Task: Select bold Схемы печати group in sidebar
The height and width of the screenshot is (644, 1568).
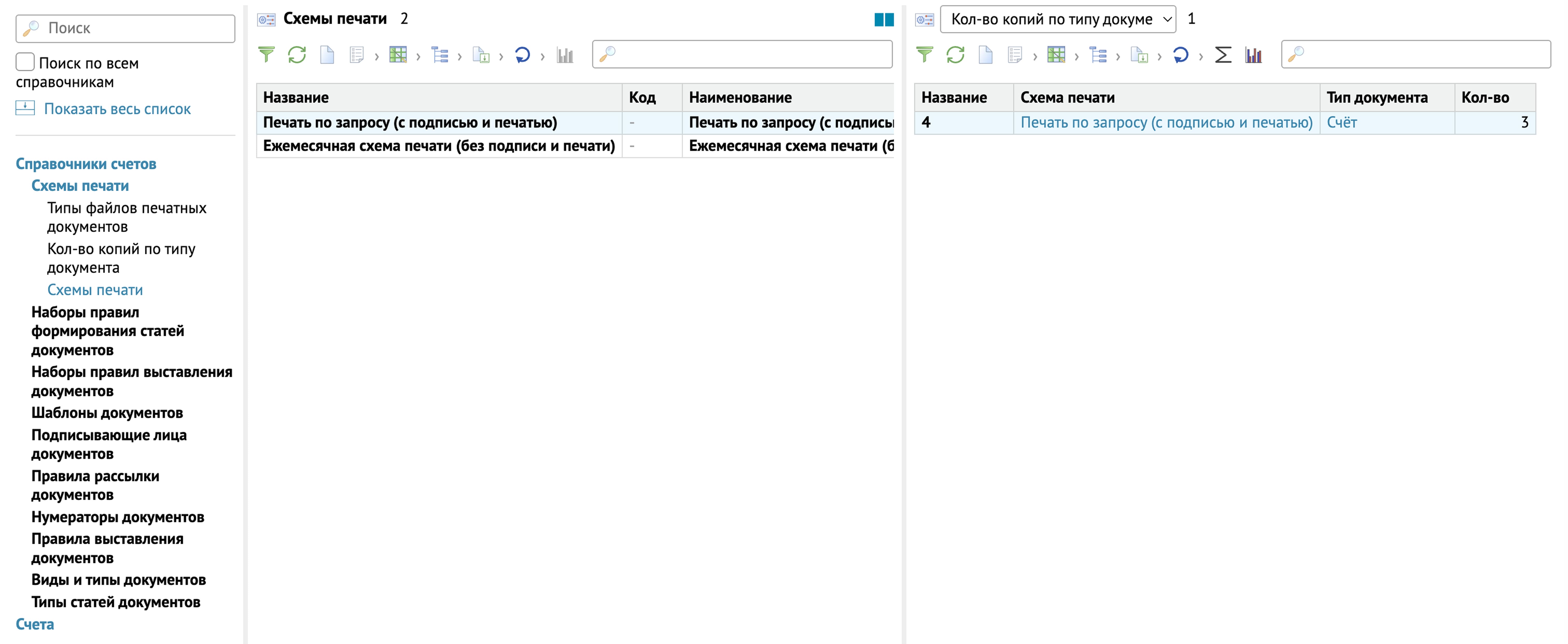Action: [80, 186]
